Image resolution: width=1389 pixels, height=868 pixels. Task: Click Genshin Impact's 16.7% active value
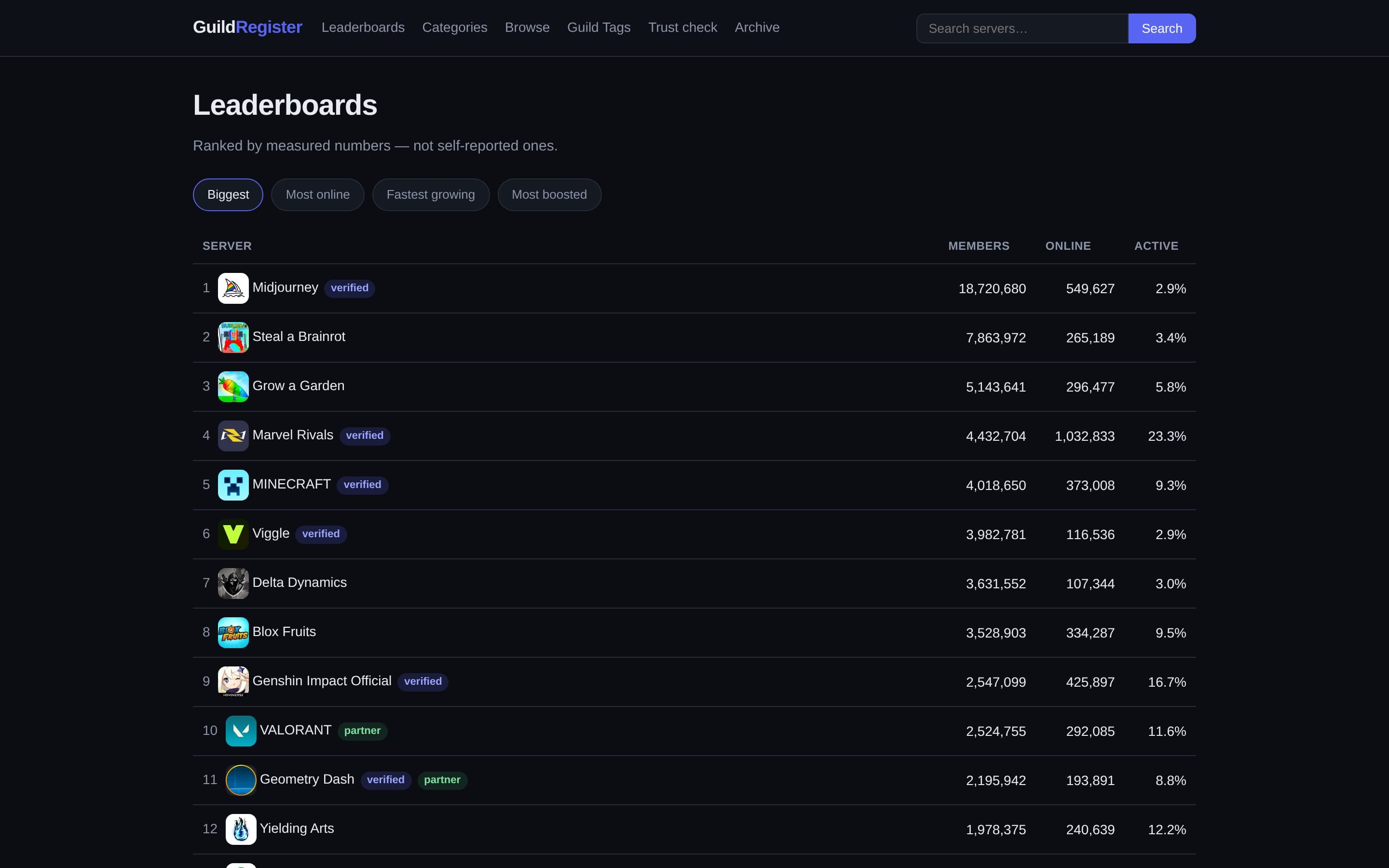[1166, 682]
